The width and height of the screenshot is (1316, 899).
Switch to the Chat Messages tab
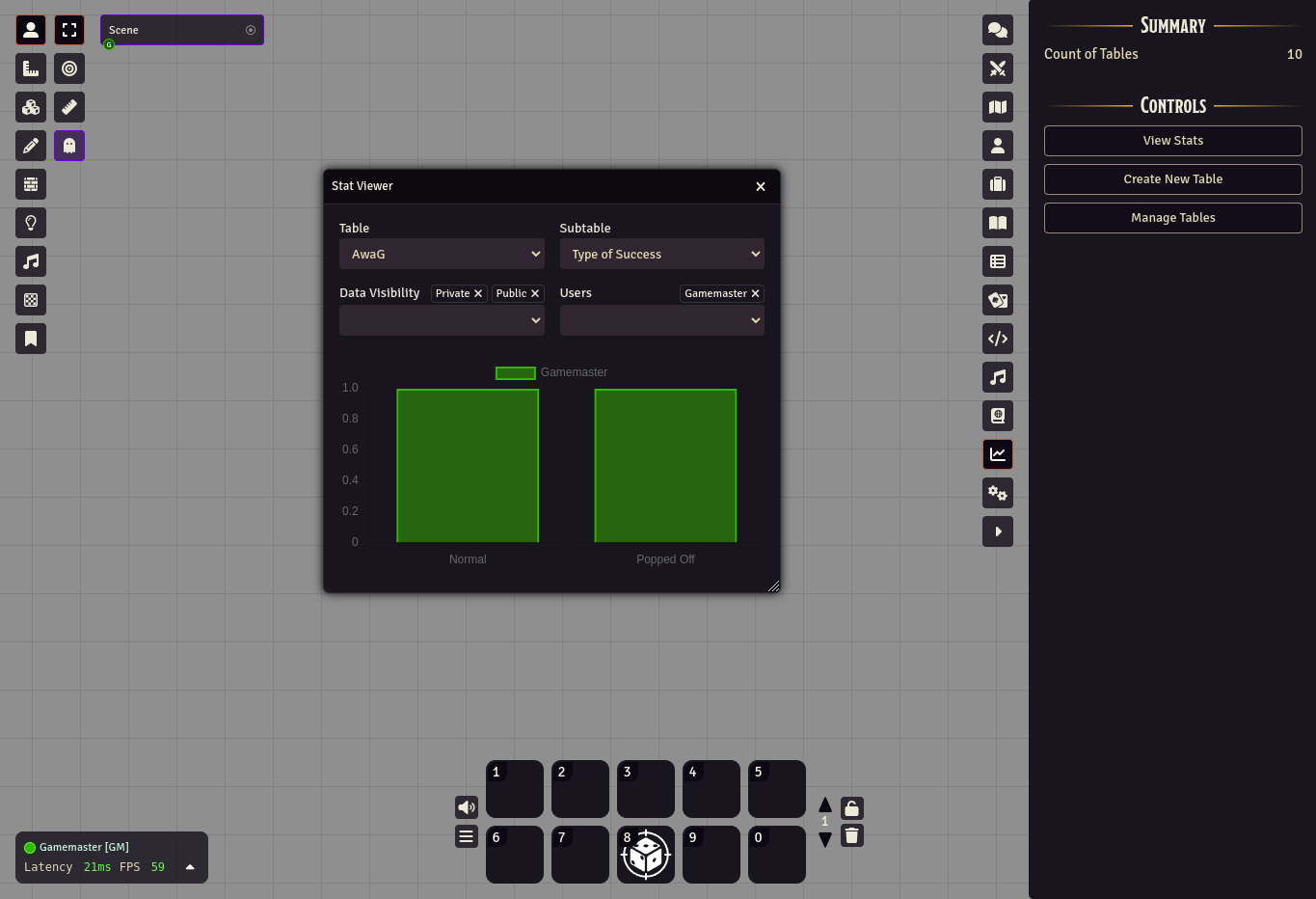[998, 30]
